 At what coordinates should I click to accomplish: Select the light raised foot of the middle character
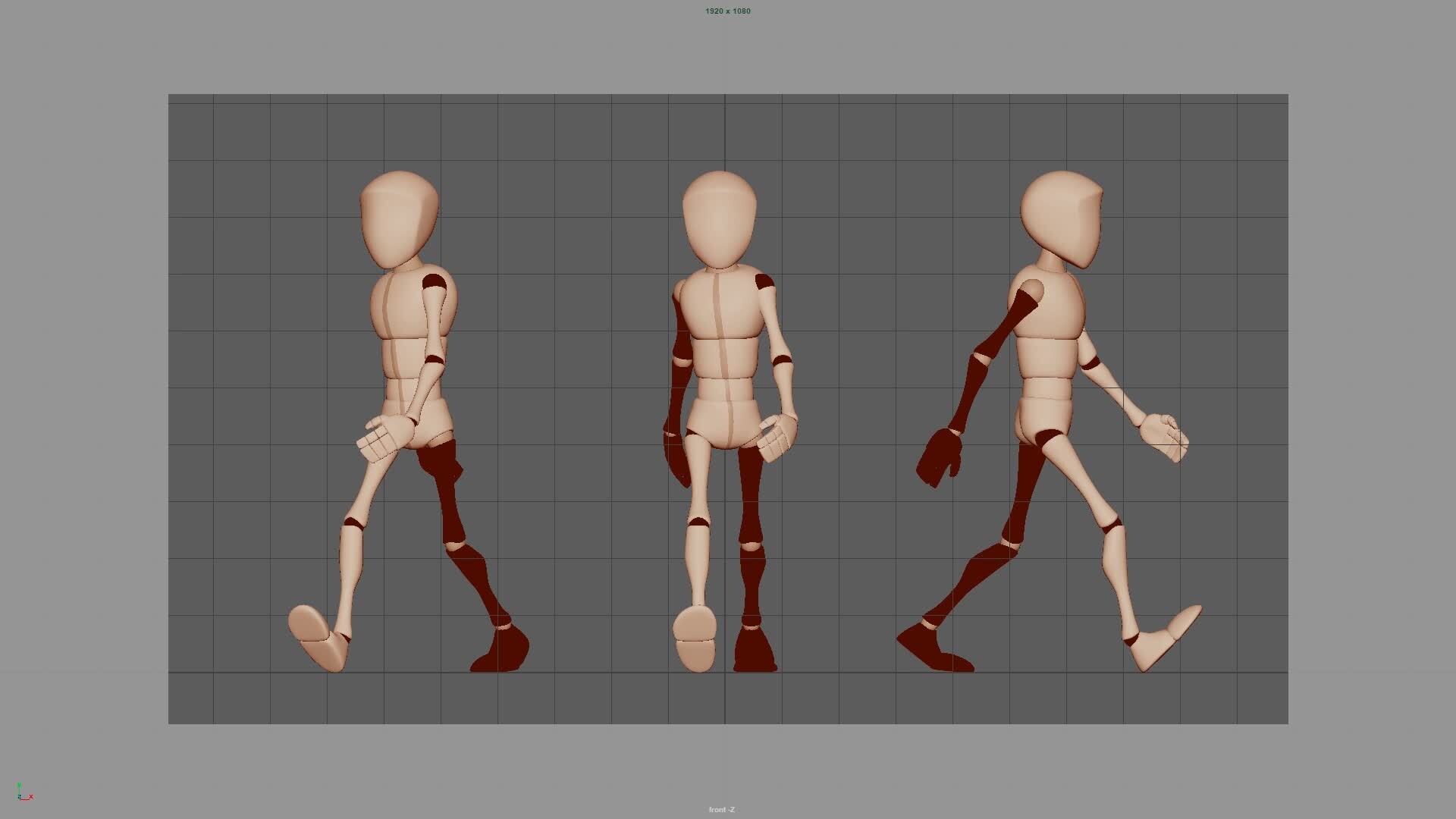[695, 639]
